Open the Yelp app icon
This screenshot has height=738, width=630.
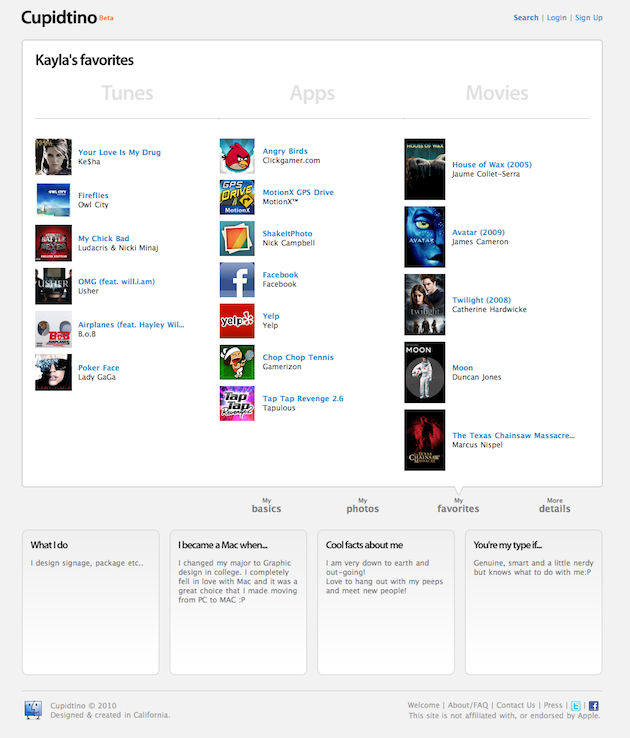237,321
